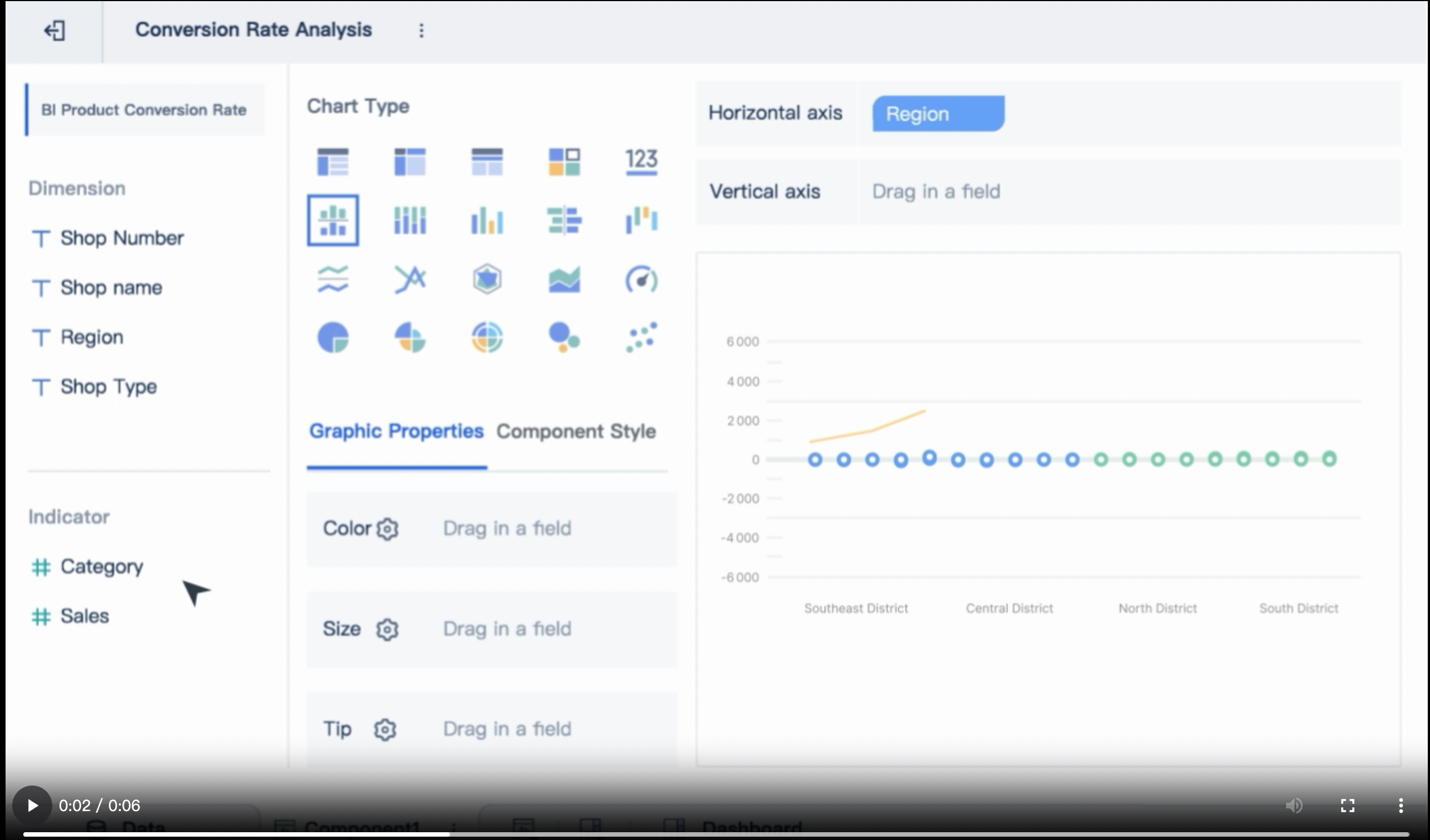Viewport: 1430px width, 840px height.
Task: Click the highlighted stacked column chart icon
Action: coord(333,220)
